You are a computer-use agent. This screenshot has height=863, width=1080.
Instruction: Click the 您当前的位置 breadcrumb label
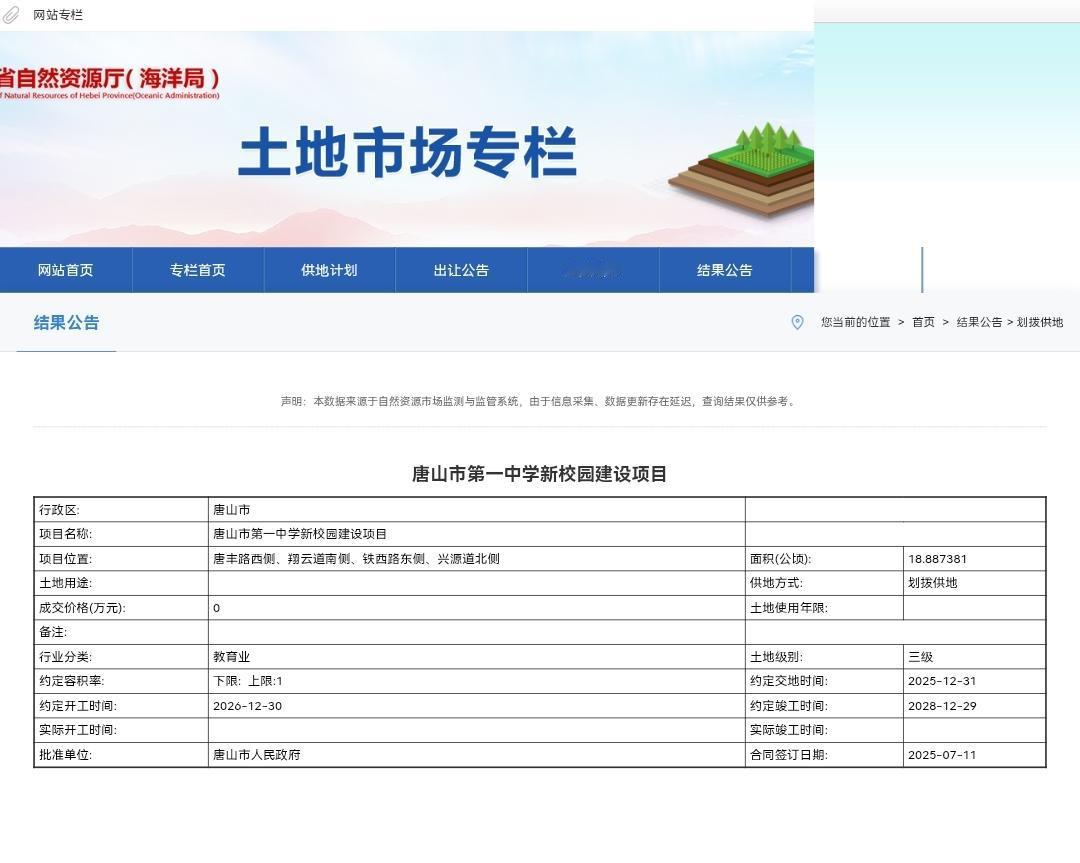[855, 322]
